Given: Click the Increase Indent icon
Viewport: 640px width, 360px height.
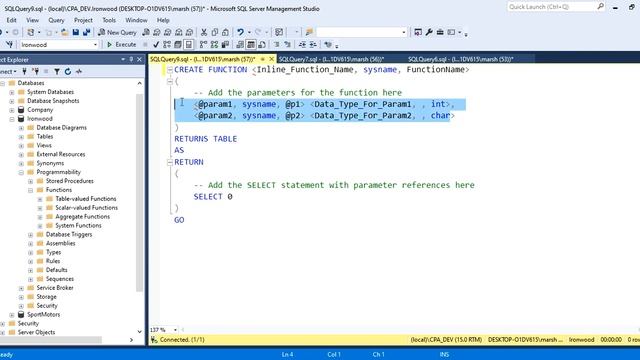Looking at the screenshot, I should click(x=313, y=44).
